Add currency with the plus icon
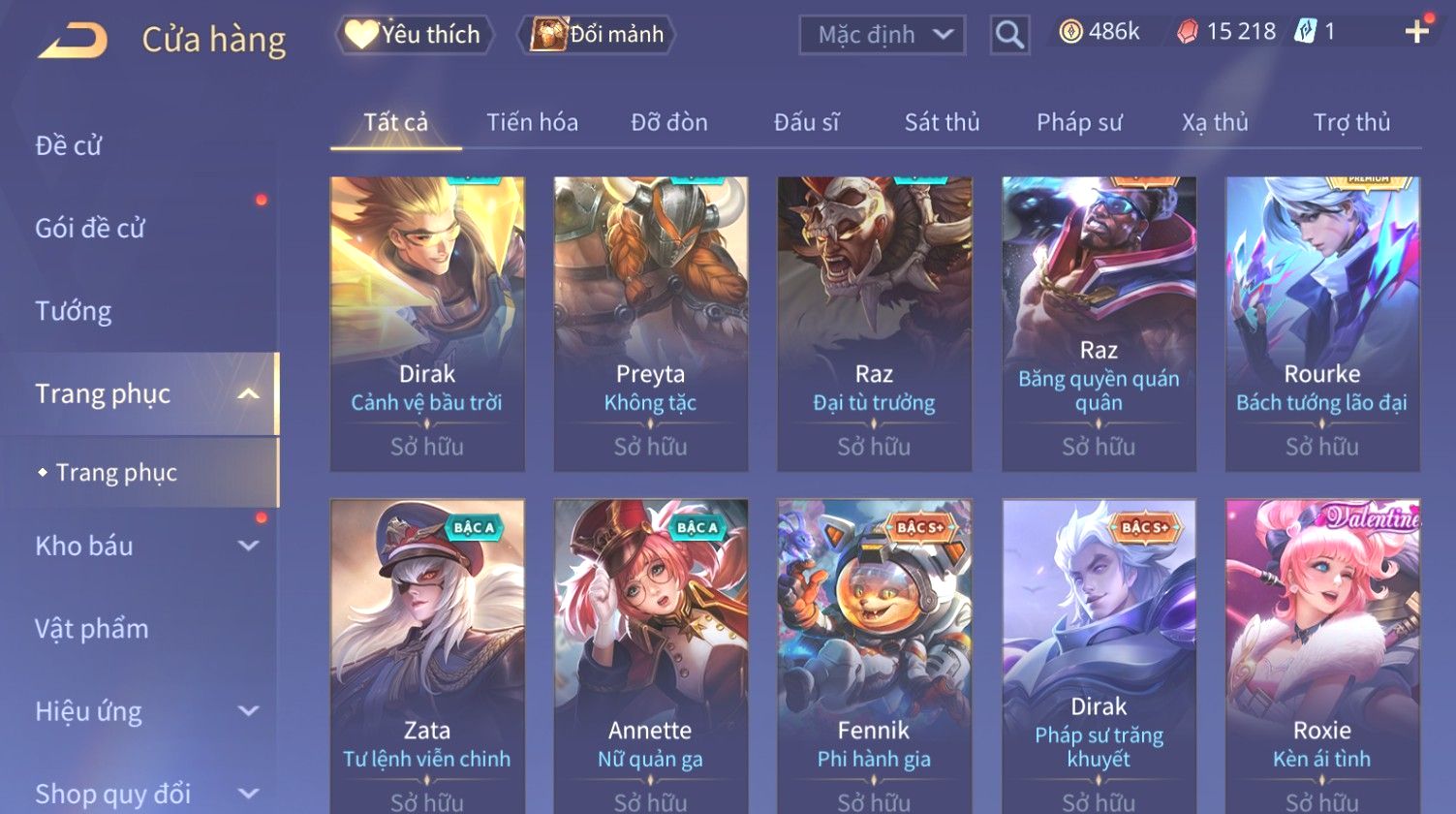1456x814 pixels. tap(1417, 32)
